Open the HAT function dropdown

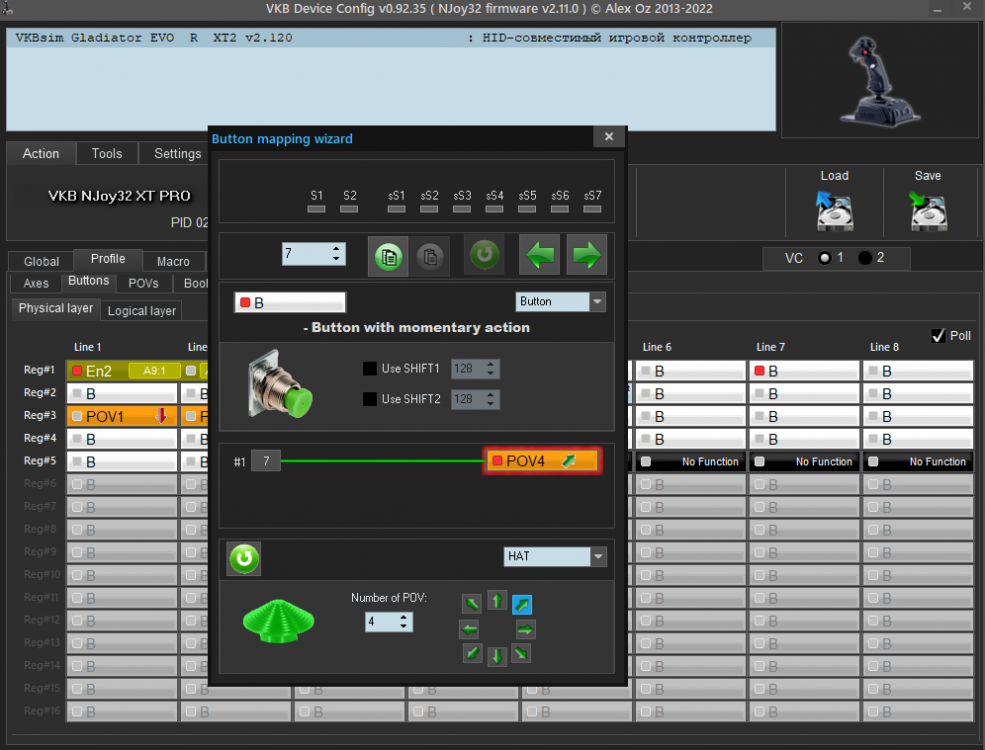pyautogui.click(x=598, y=556)
